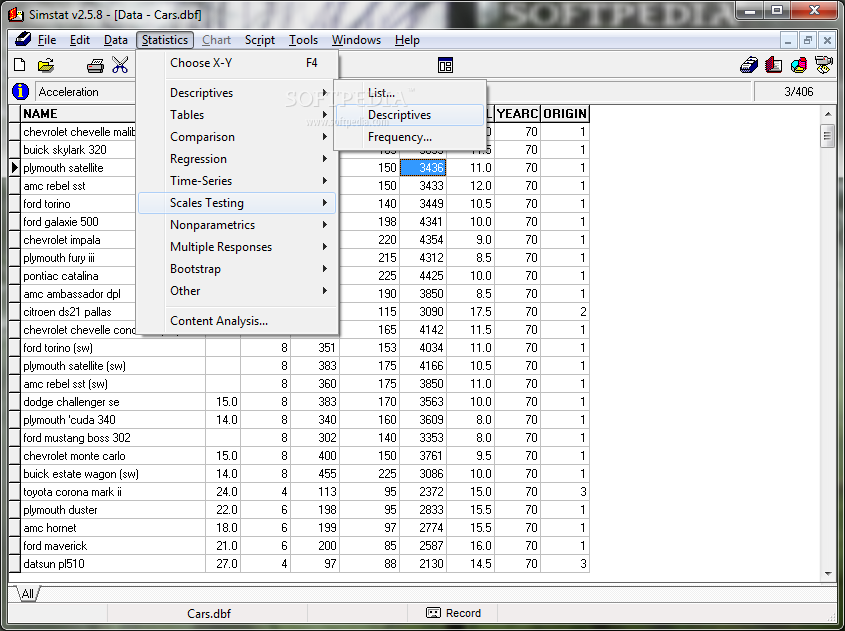Viewport: 845px width, 631px height.
Task: Click the cell 'ford maverick'
Action: pos(113,546)
